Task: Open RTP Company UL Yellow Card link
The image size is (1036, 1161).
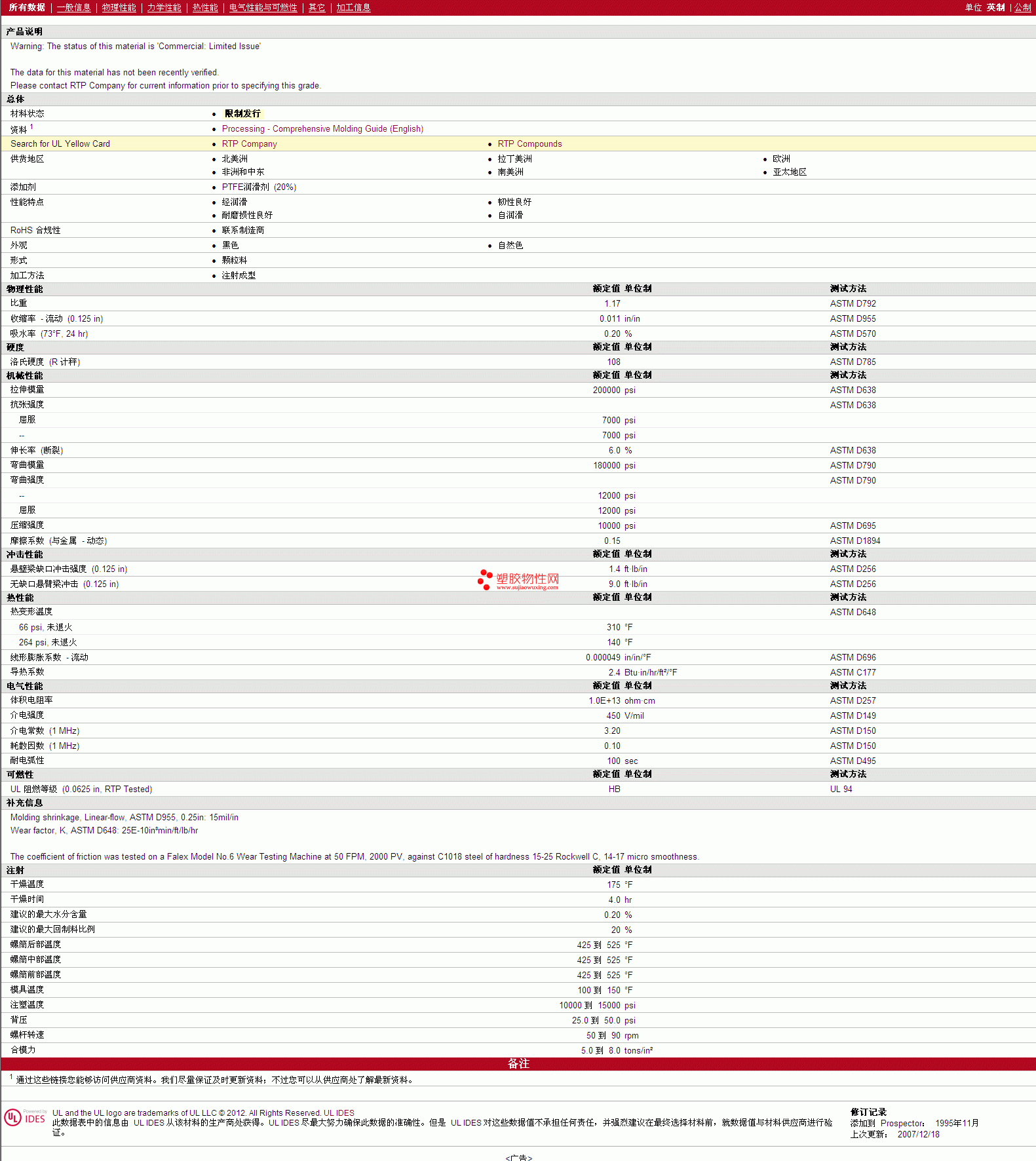Action: coord(249,144)
